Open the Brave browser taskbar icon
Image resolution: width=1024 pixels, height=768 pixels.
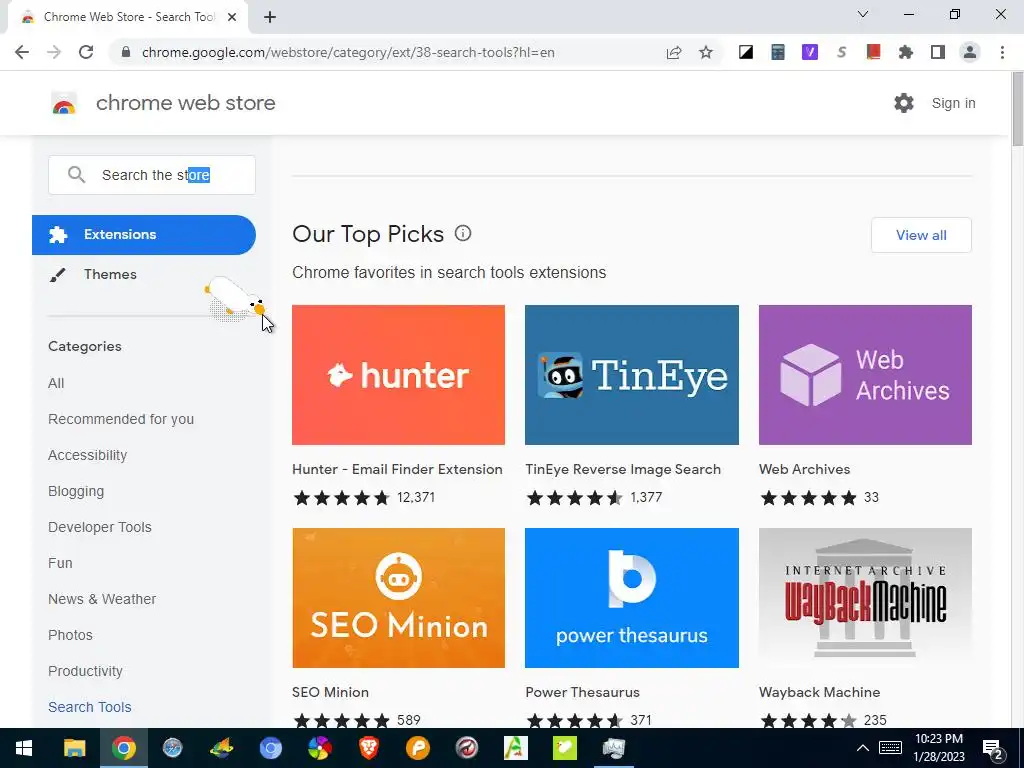pos(369,748)
